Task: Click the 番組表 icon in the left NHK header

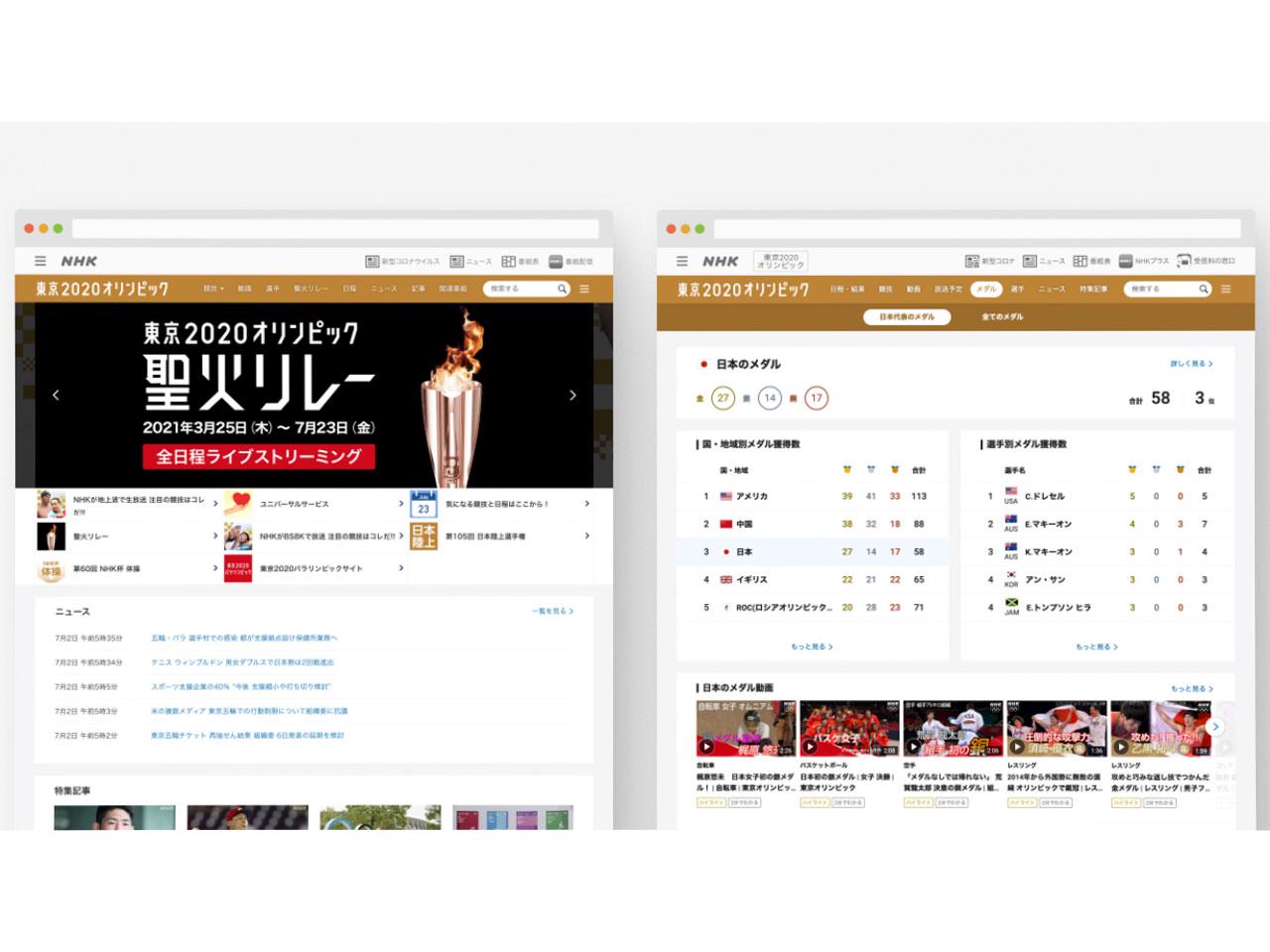Action: (x=508, y=261)
